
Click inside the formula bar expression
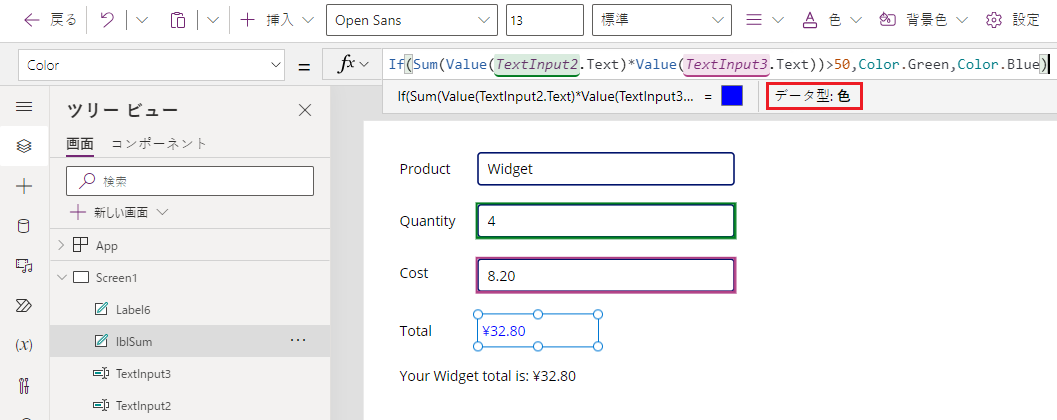click(x=717, y=65)
